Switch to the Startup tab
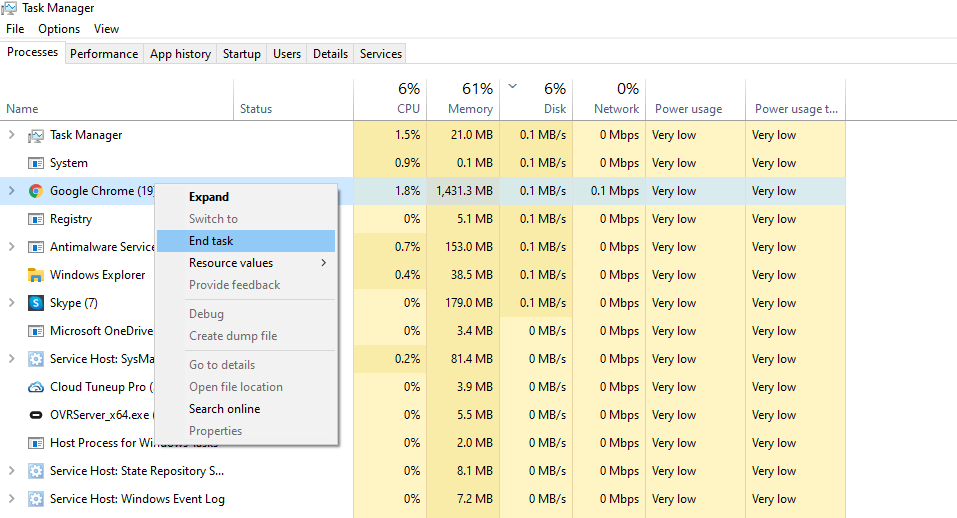Image resolution: width=957 pixels, height=518 pixels. pos(242,54)
